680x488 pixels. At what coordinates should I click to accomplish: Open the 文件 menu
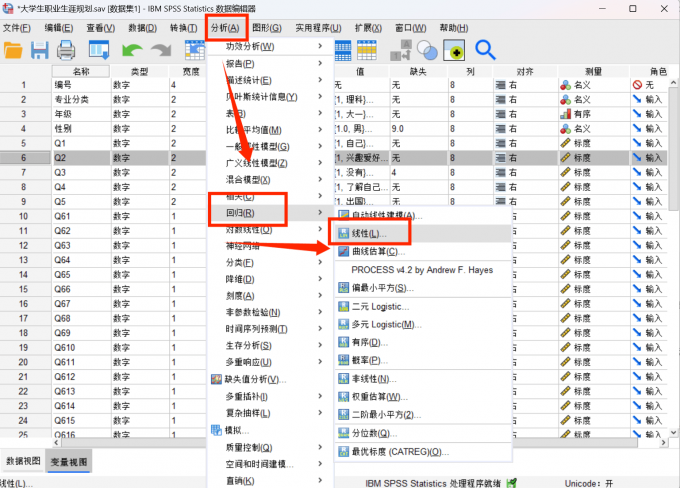pos(17,28)
